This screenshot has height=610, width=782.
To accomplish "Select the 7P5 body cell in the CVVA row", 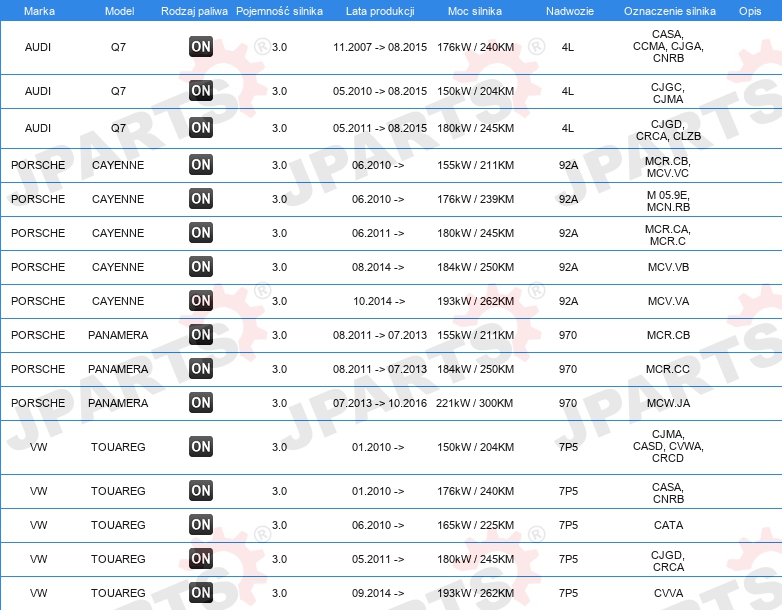I will click(568, 593).
